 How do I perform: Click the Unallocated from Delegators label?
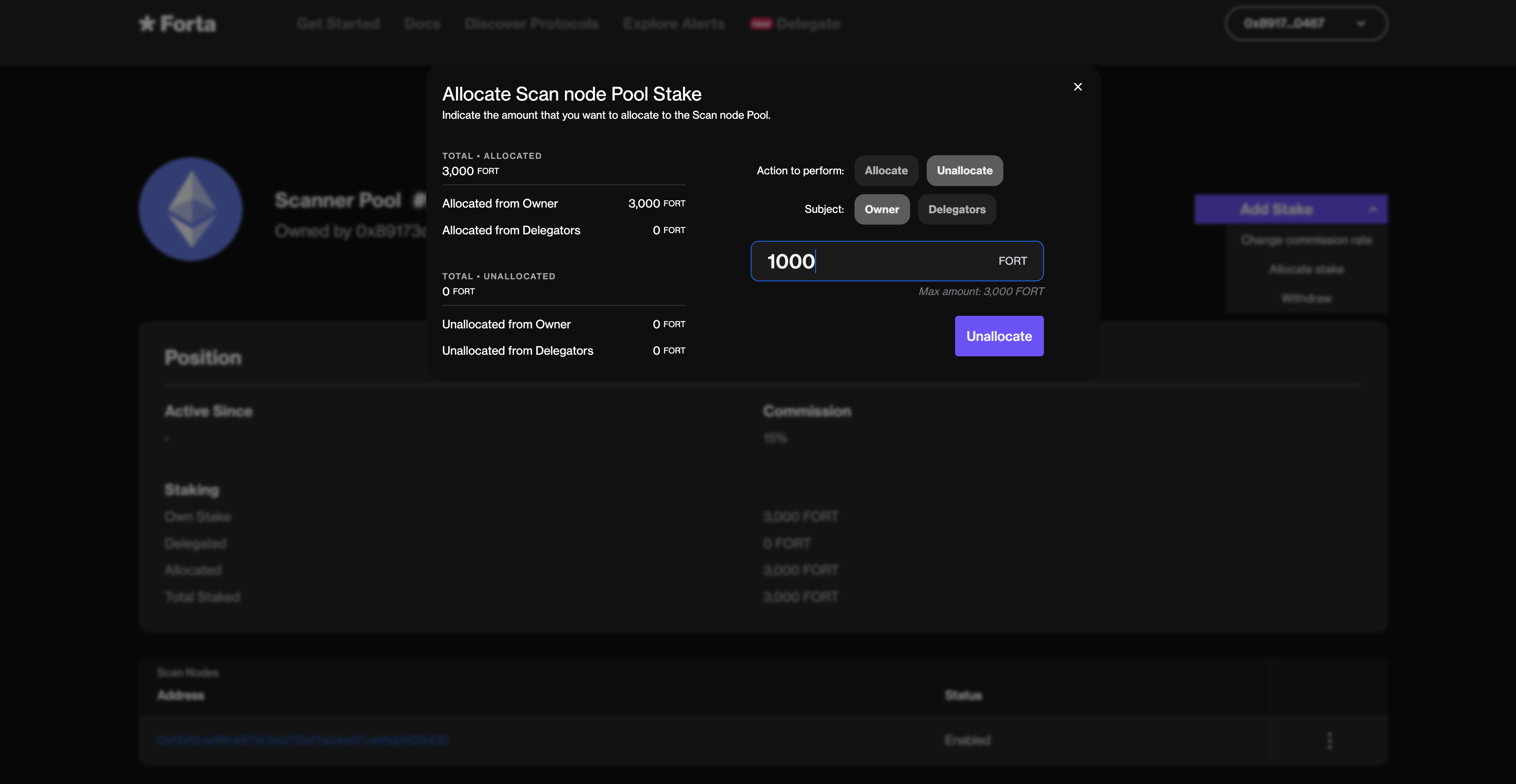[518, 351]
